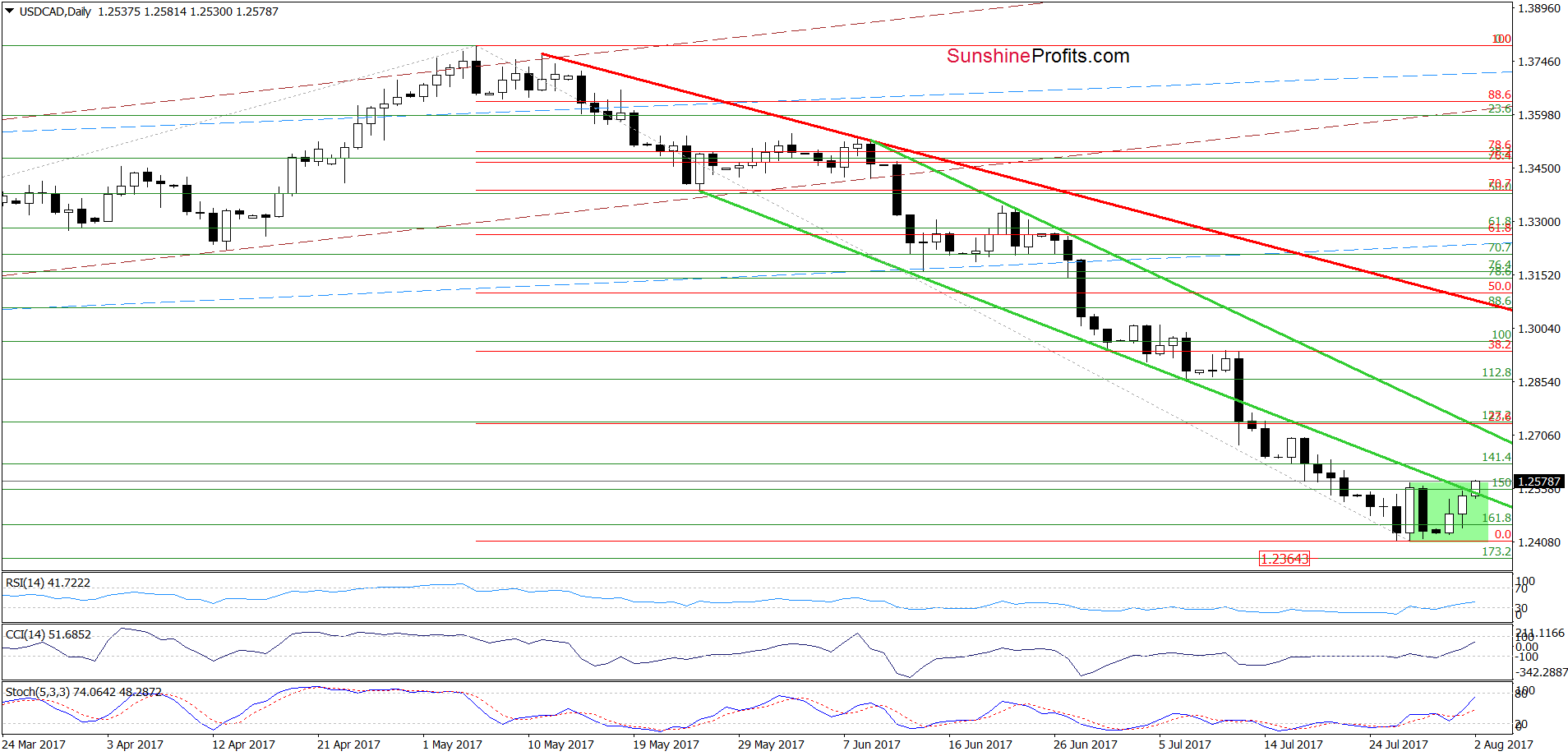Click the 16 Jun 2017 date label
1568x756 pixels.
tap(980, 744)
